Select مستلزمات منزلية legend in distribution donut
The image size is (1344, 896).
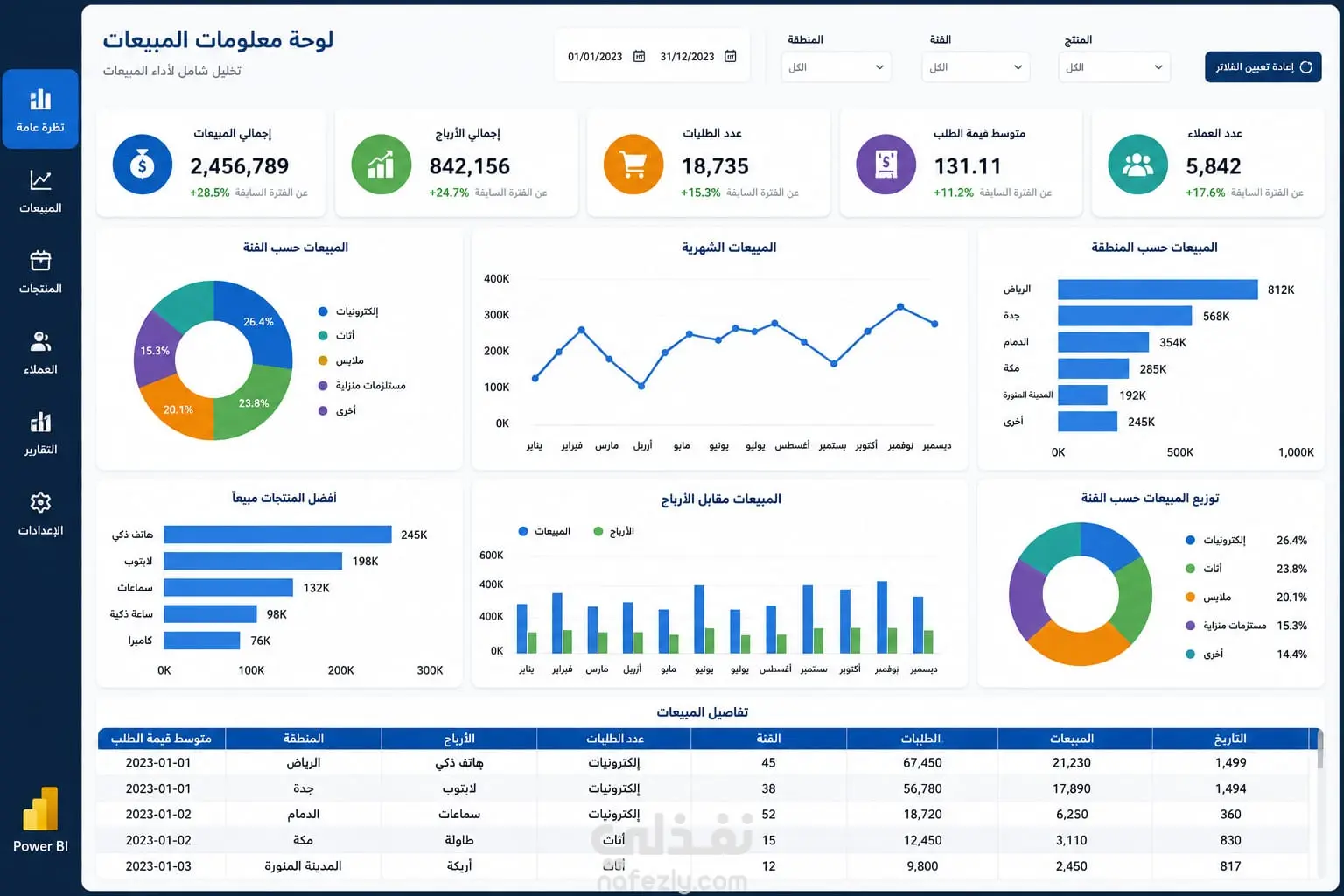pos(1226,626)
